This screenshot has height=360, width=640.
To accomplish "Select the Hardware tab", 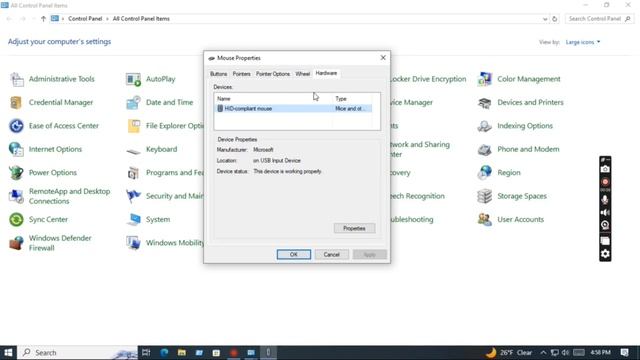I will (x=326, y=73).
